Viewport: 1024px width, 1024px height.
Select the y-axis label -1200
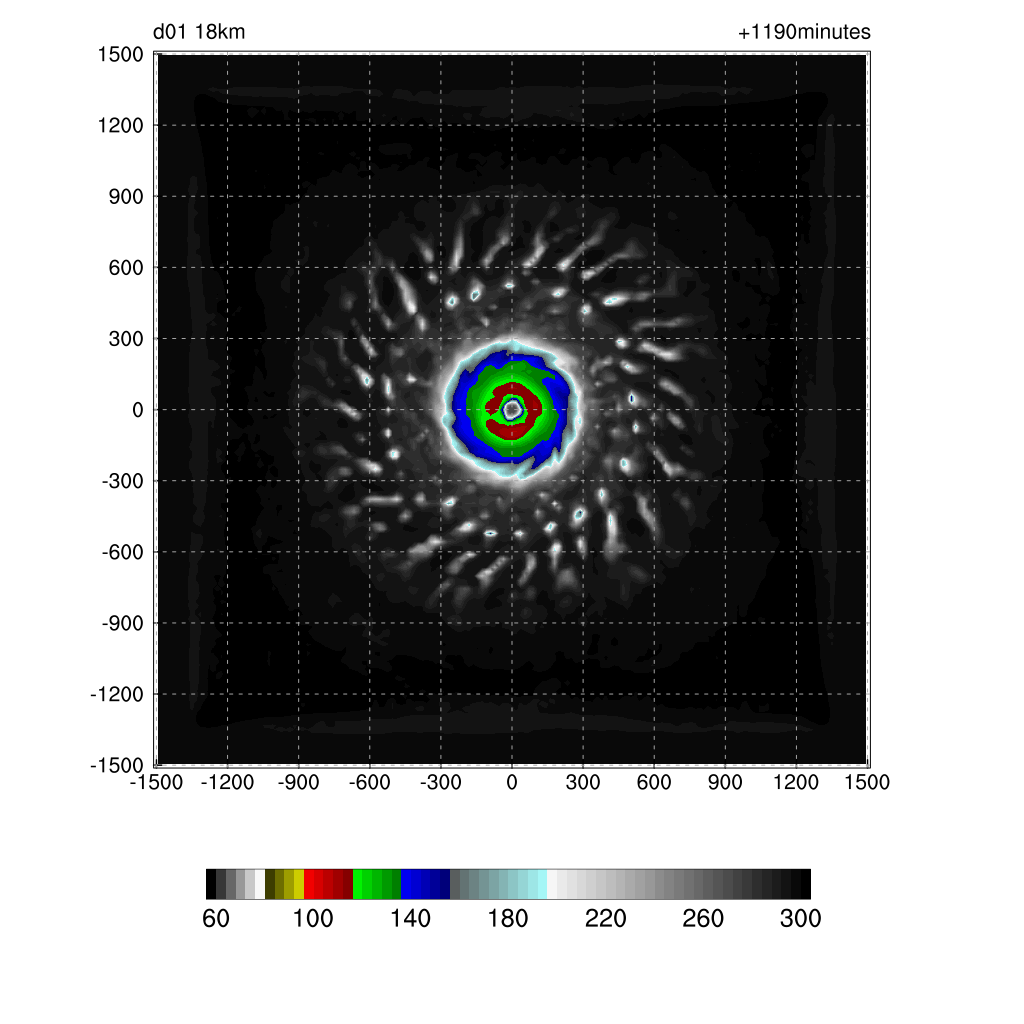point(117,694)
